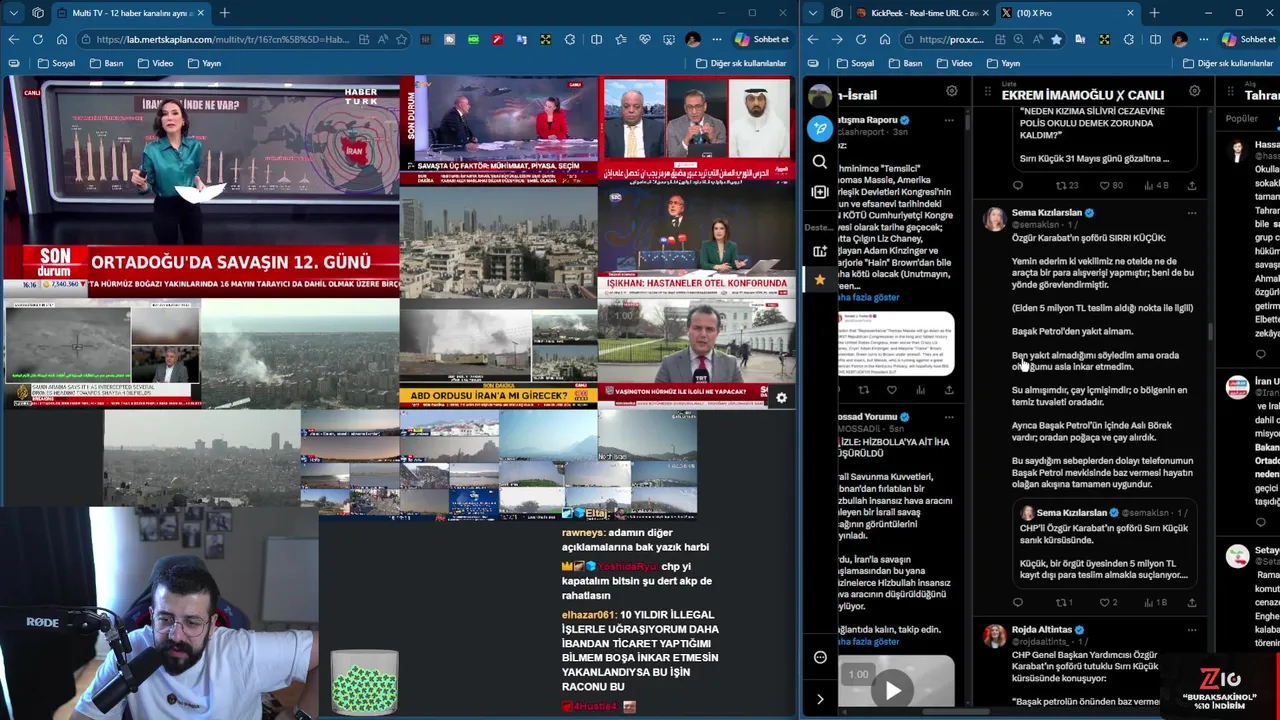Open more options circle in X Pro sidebar
The width and height of the screenshot is (1280, 720).
click(820, 657)
